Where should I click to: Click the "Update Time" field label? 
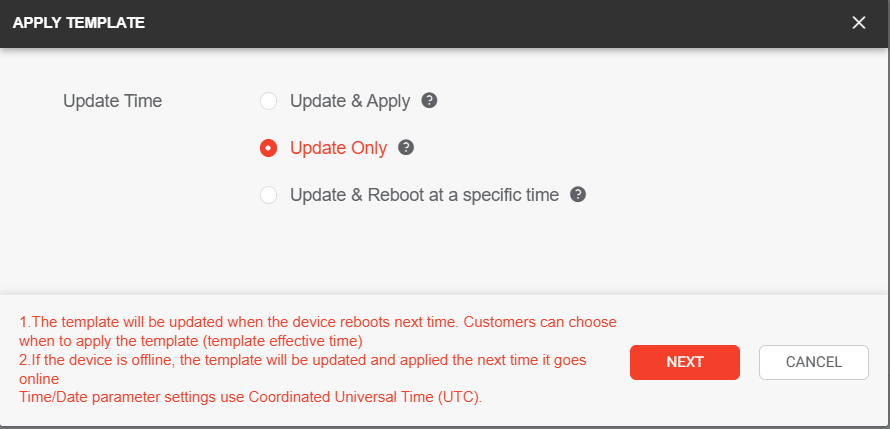[112, 101]
